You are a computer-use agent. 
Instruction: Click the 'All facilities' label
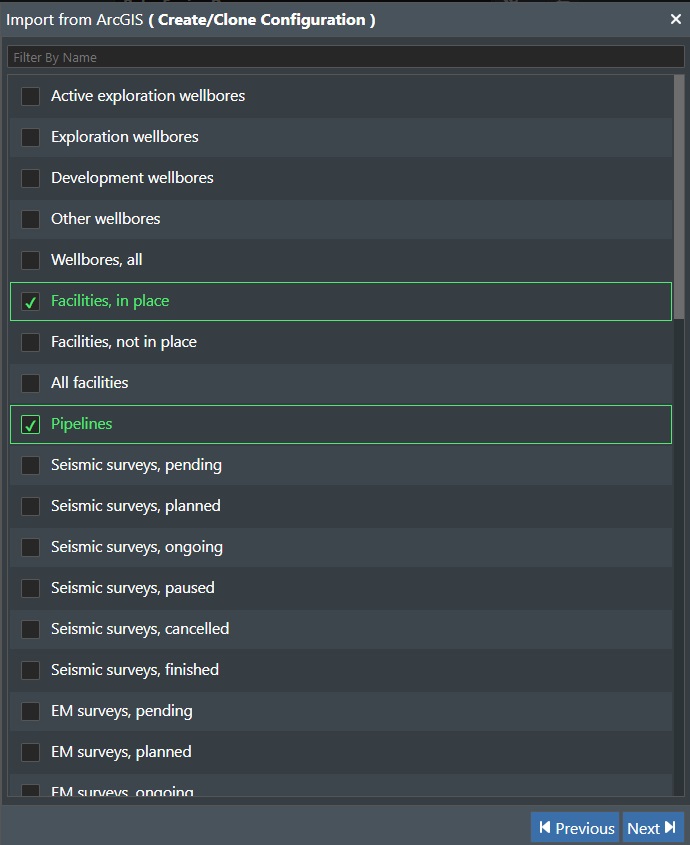click(89, 383)
